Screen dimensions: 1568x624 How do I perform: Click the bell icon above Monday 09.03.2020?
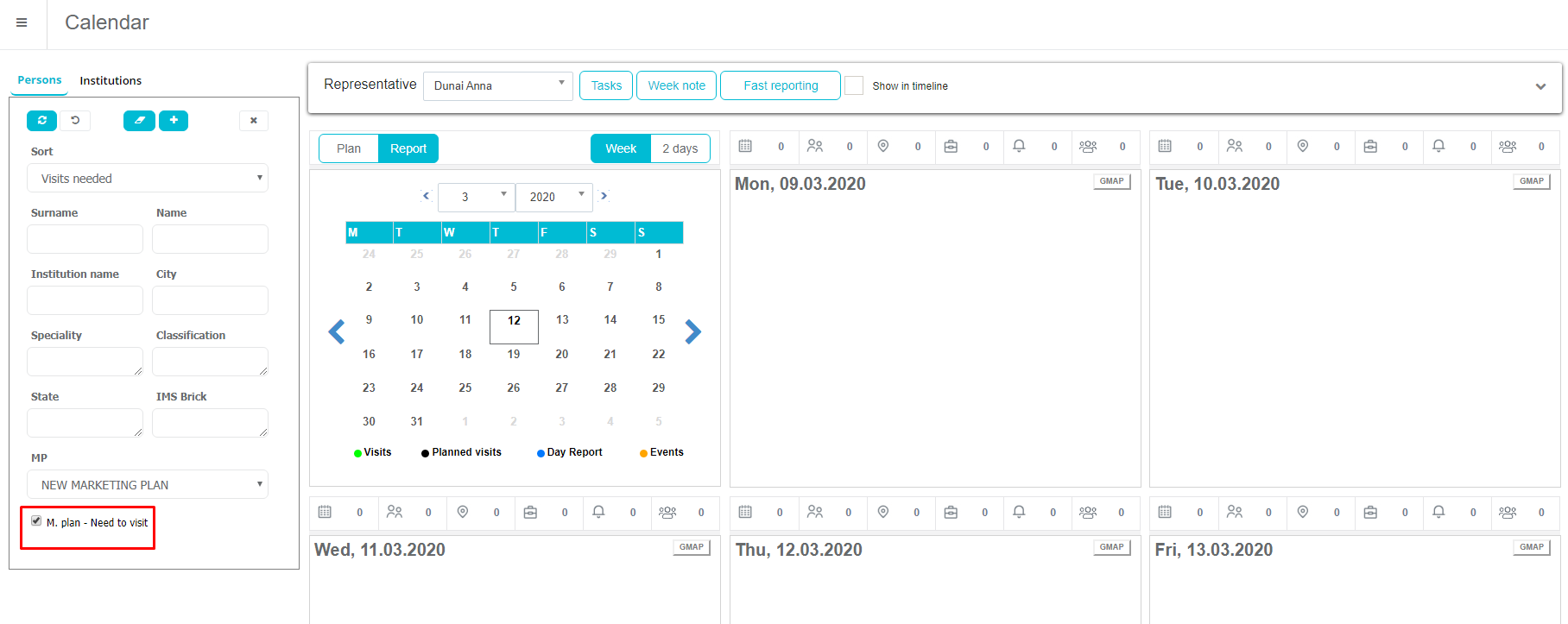1019,147
